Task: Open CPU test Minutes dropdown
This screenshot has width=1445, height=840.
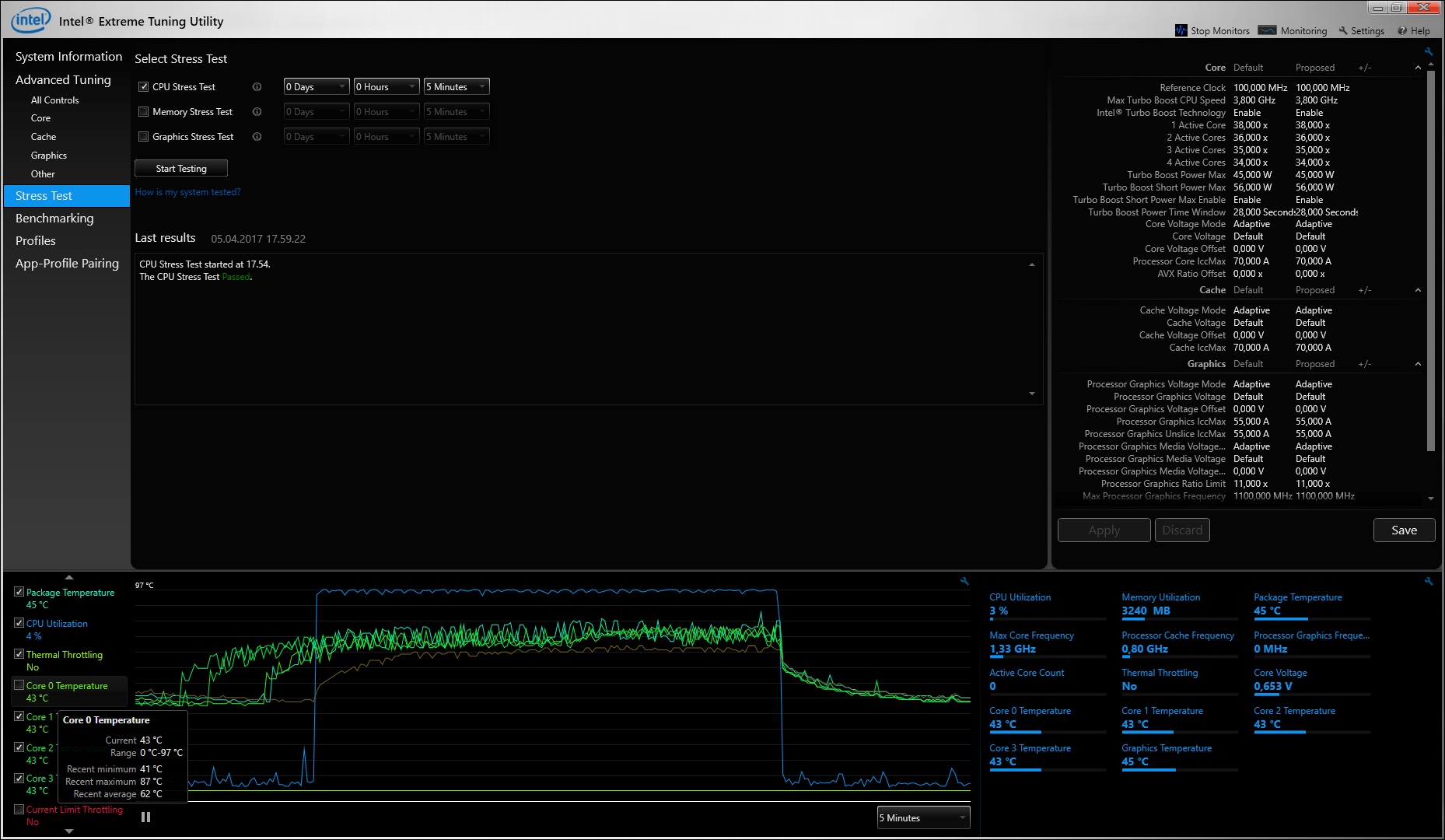Action: pyautogui.click(x=457, y=87)
